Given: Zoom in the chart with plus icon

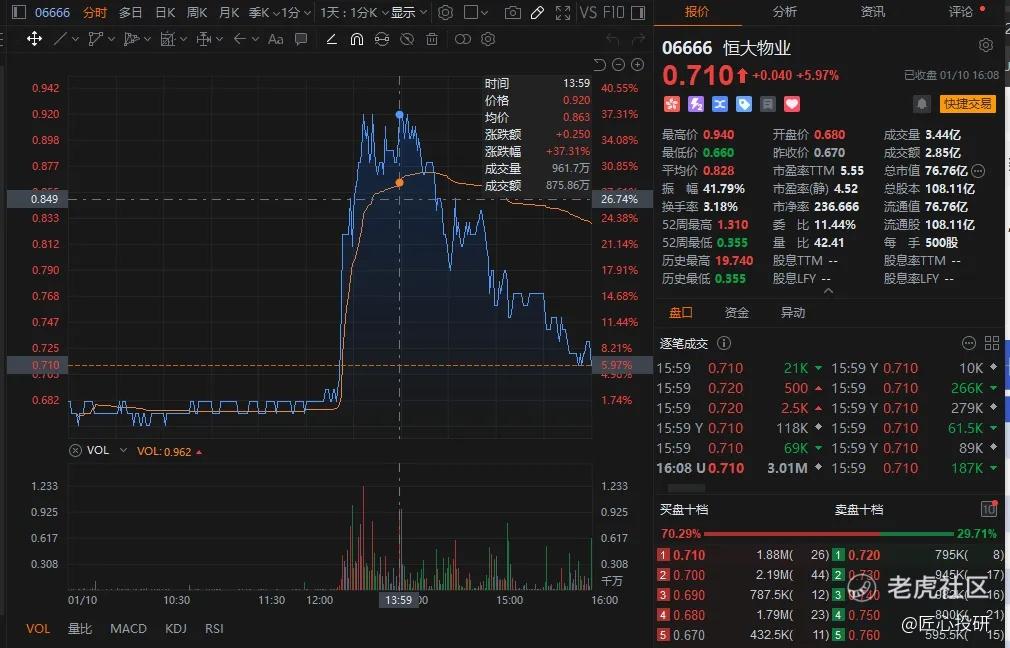Looking at the screenshot, I should click(x=638, y=64).
